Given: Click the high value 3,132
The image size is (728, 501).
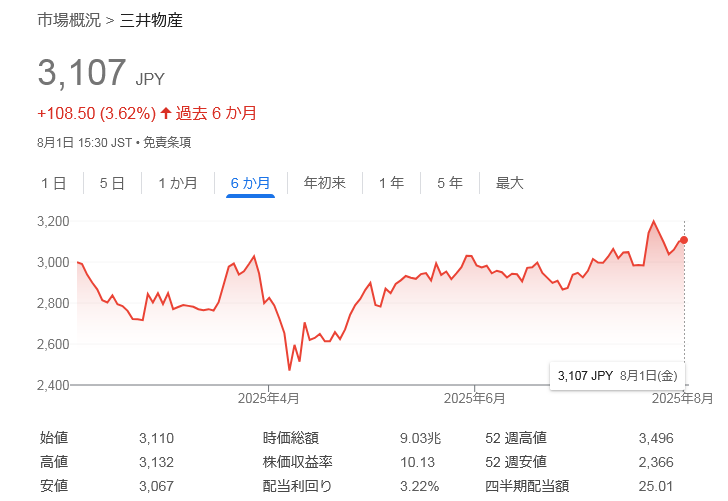Looking at the screenshot, I should (156, 462).
